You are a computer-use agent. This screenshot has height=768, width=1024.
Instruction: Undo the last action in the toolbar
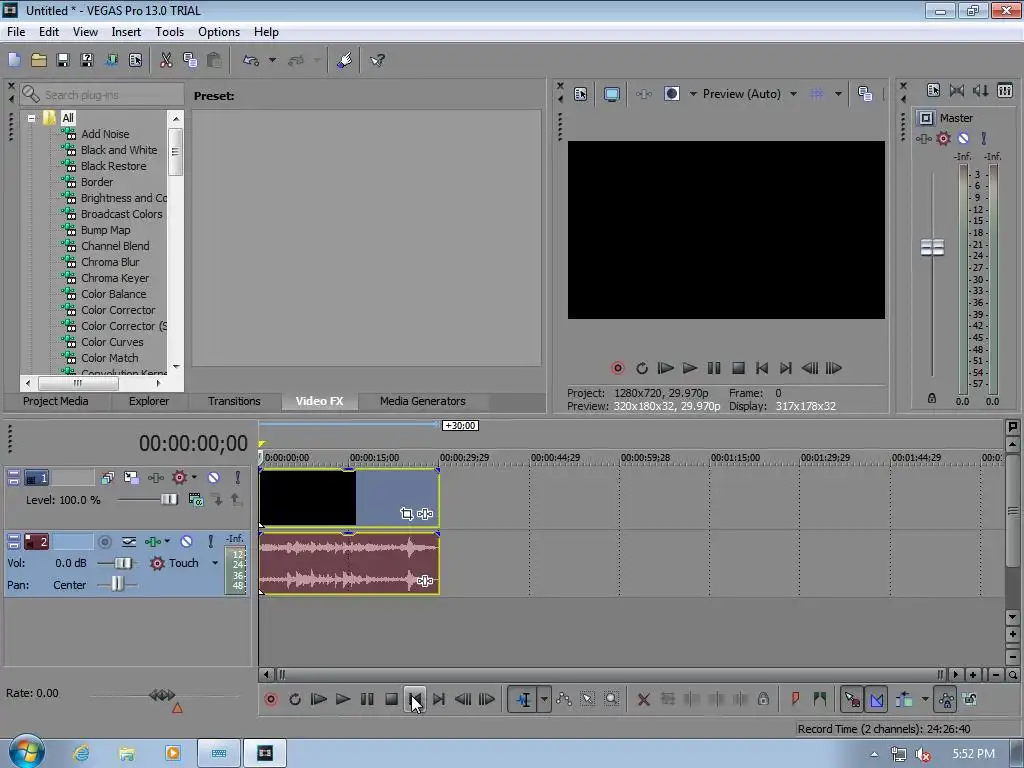[x=251, y=60]
